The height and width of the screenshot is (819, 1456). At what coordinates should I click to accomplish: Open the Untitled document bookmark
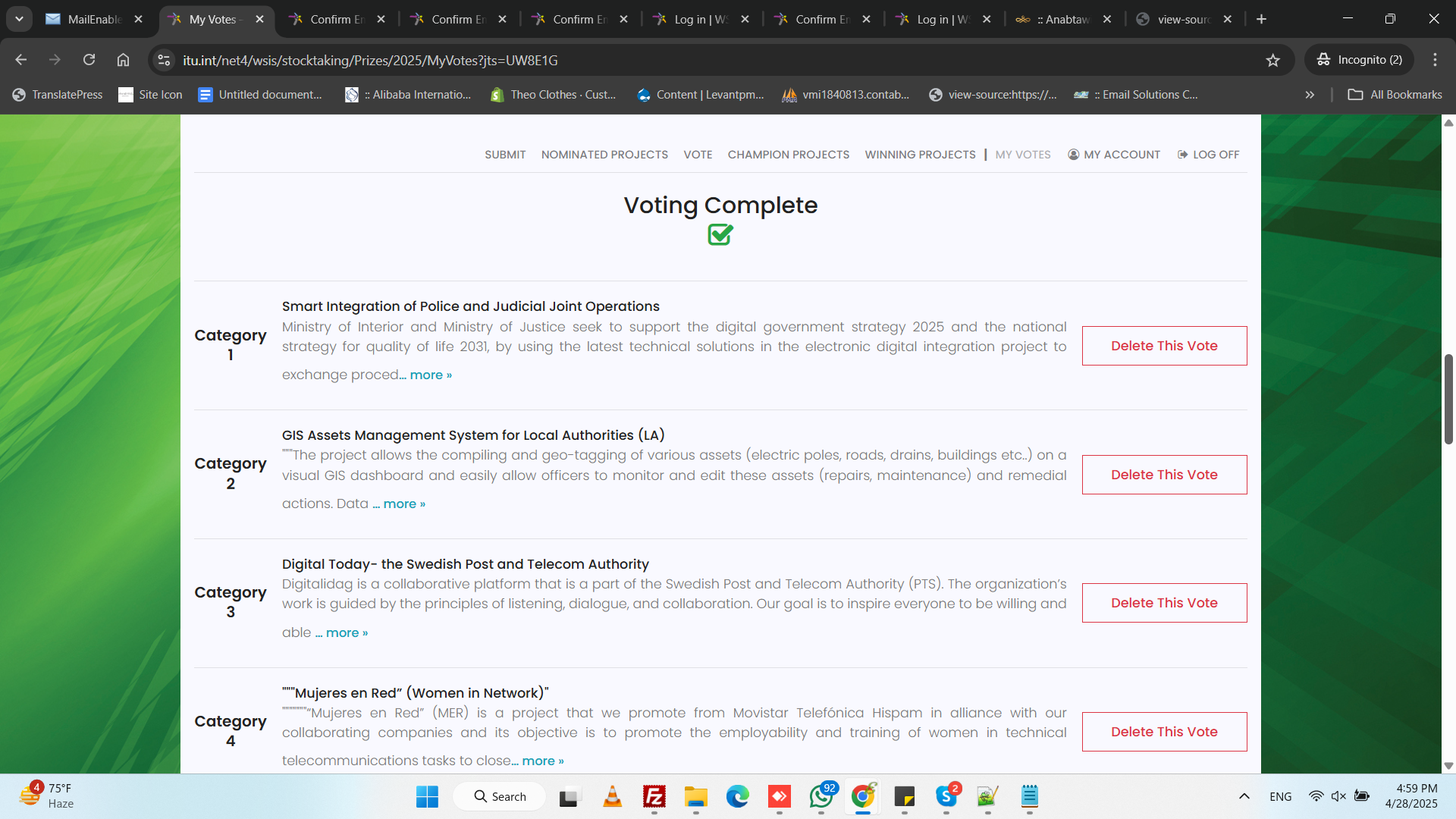click(x=259, y=95)
